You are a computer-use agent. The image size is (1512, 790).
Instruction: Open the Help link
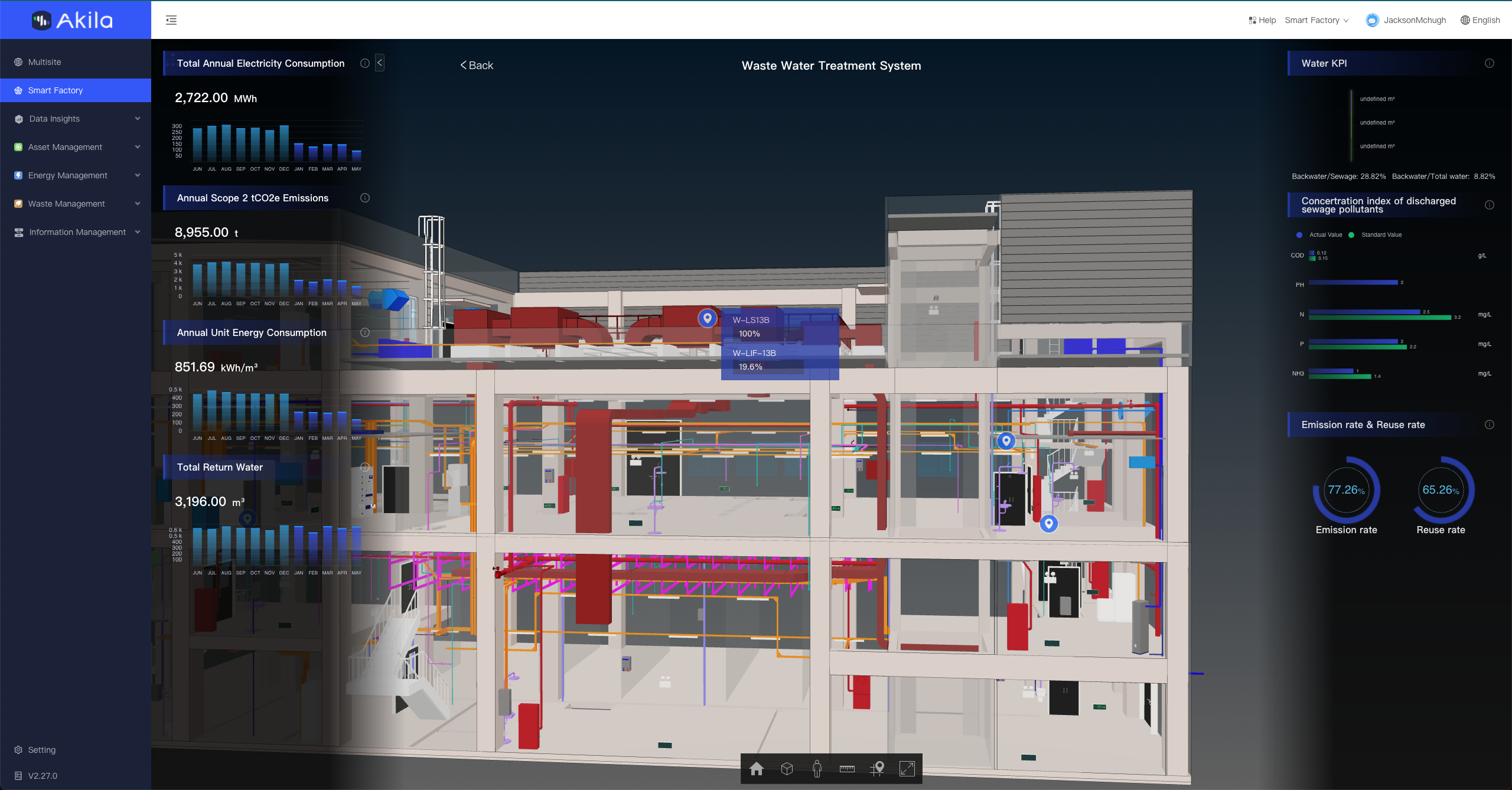1262,20
